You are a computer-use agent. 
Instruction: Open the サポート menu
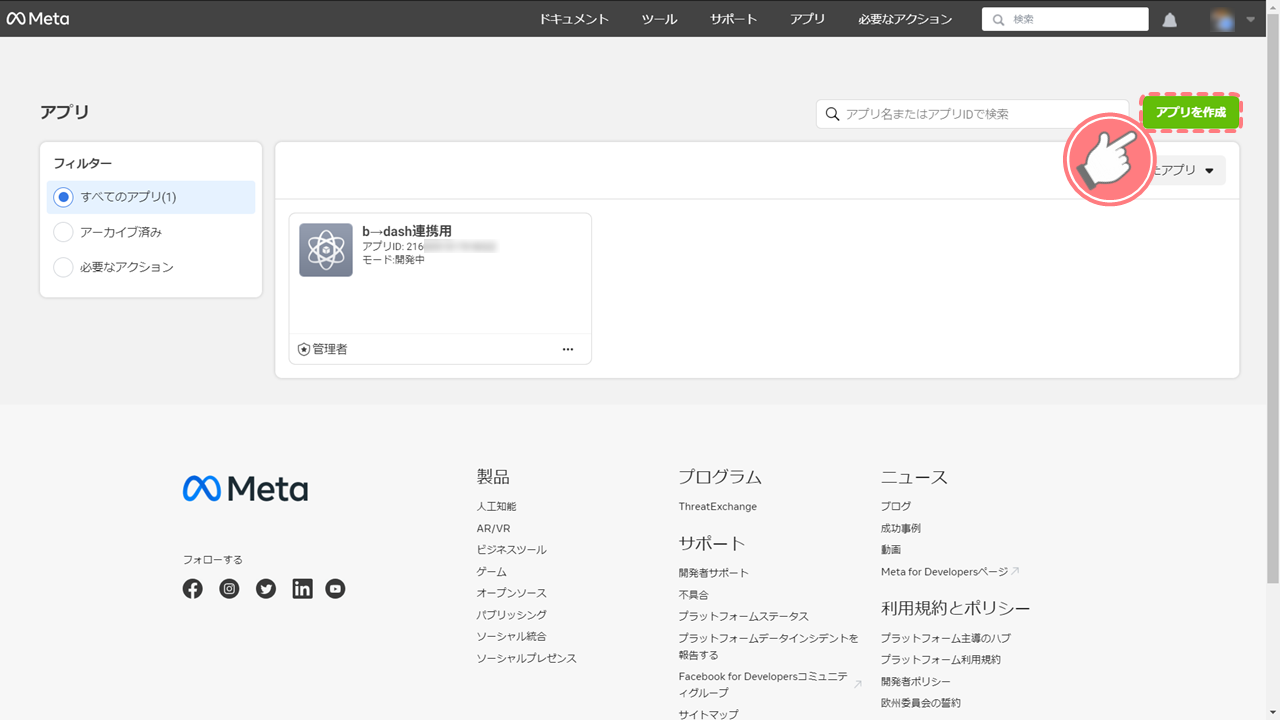click(734, 19)
